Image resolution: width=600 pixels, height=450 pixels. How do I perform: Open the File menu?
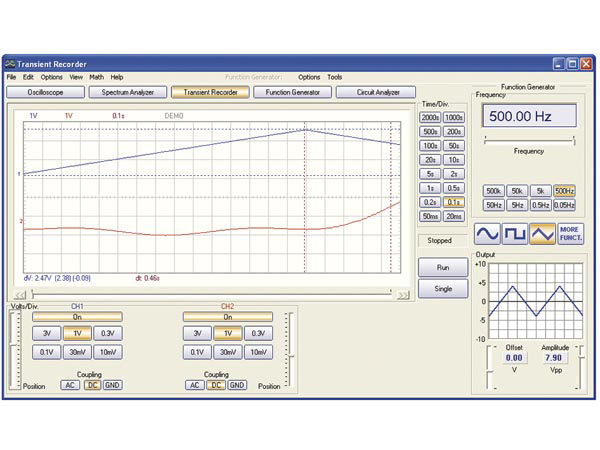[11, 77]
